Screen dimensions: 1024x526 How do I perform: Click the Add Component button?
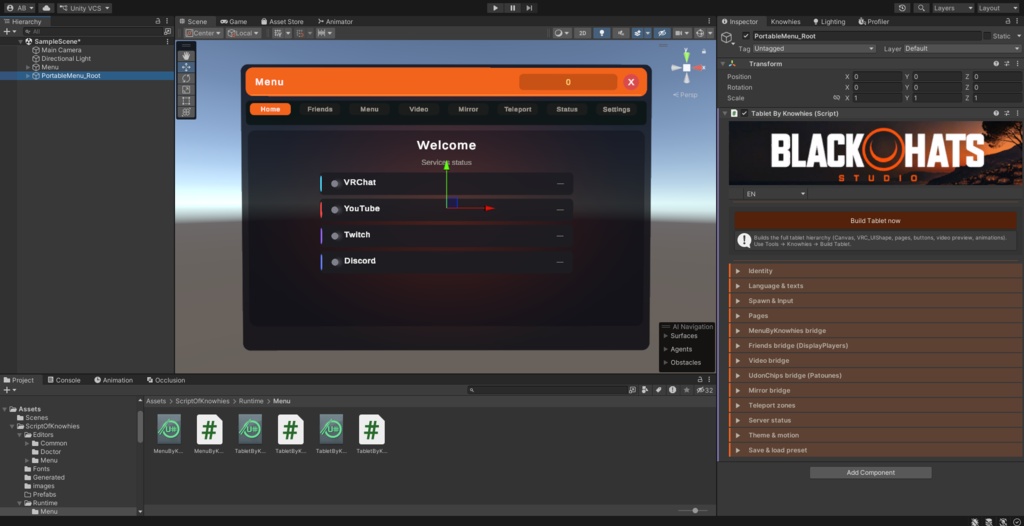(x=871, y=472)
